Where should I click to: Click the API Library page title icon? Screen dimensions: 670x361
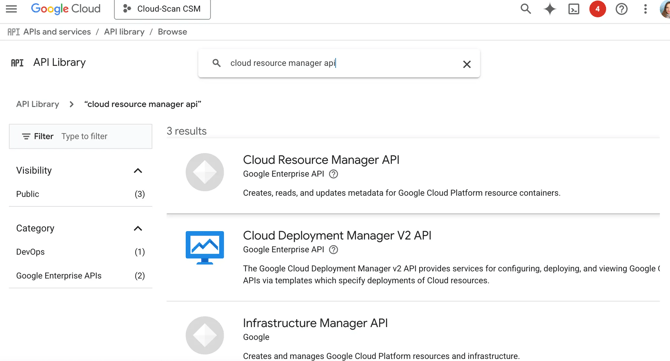pyautogui.click(x=17, y=63)
